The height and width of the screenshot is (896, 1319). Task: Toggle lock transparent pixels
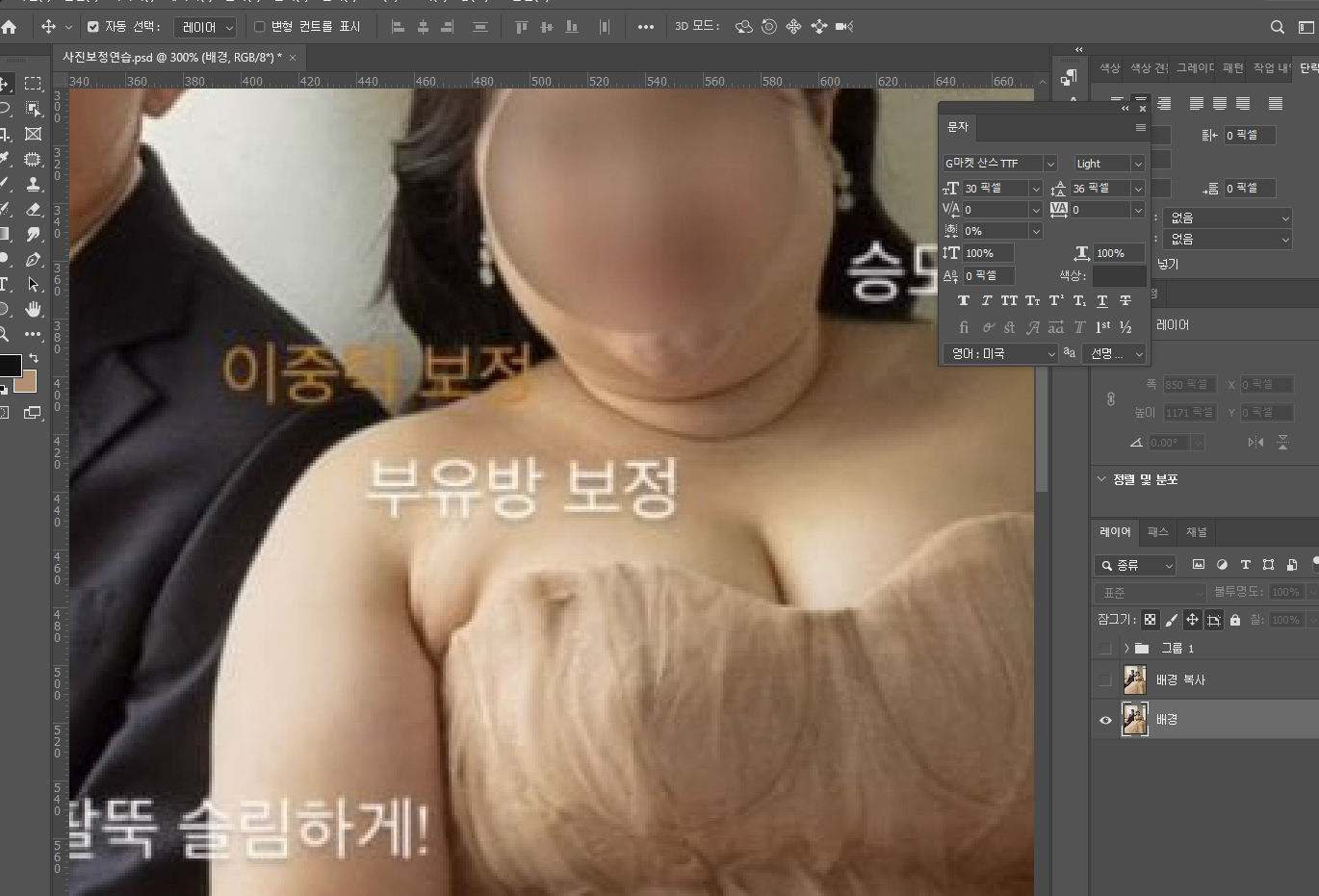point(1150,620)
